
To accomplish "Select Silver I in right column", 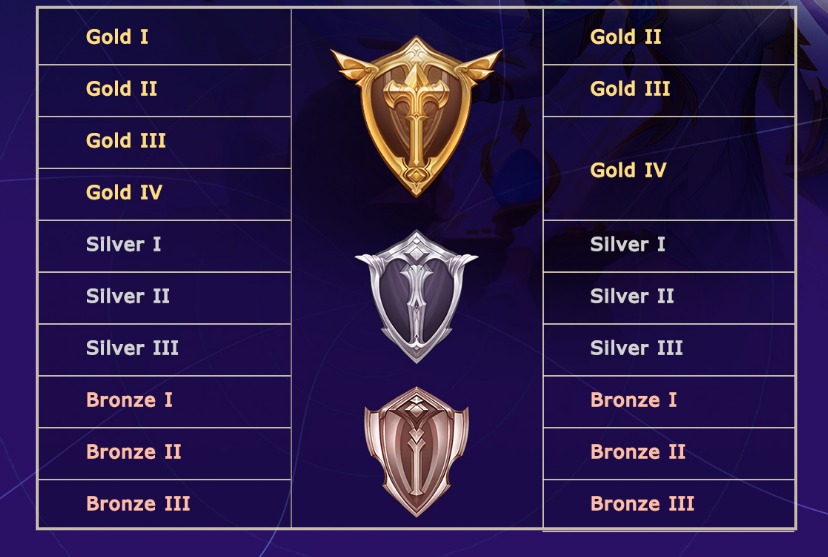I will (x=628, y=245).
